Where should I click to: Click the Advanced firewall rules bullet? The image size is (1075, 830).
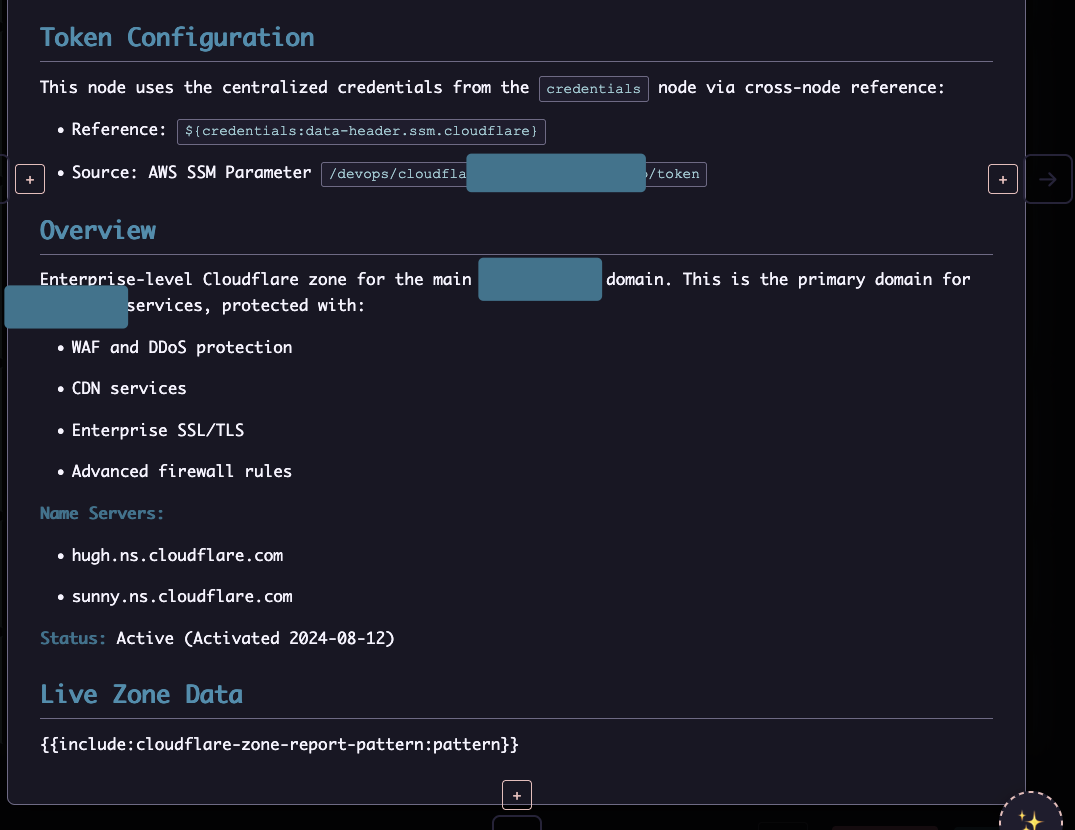pos(182,471)
